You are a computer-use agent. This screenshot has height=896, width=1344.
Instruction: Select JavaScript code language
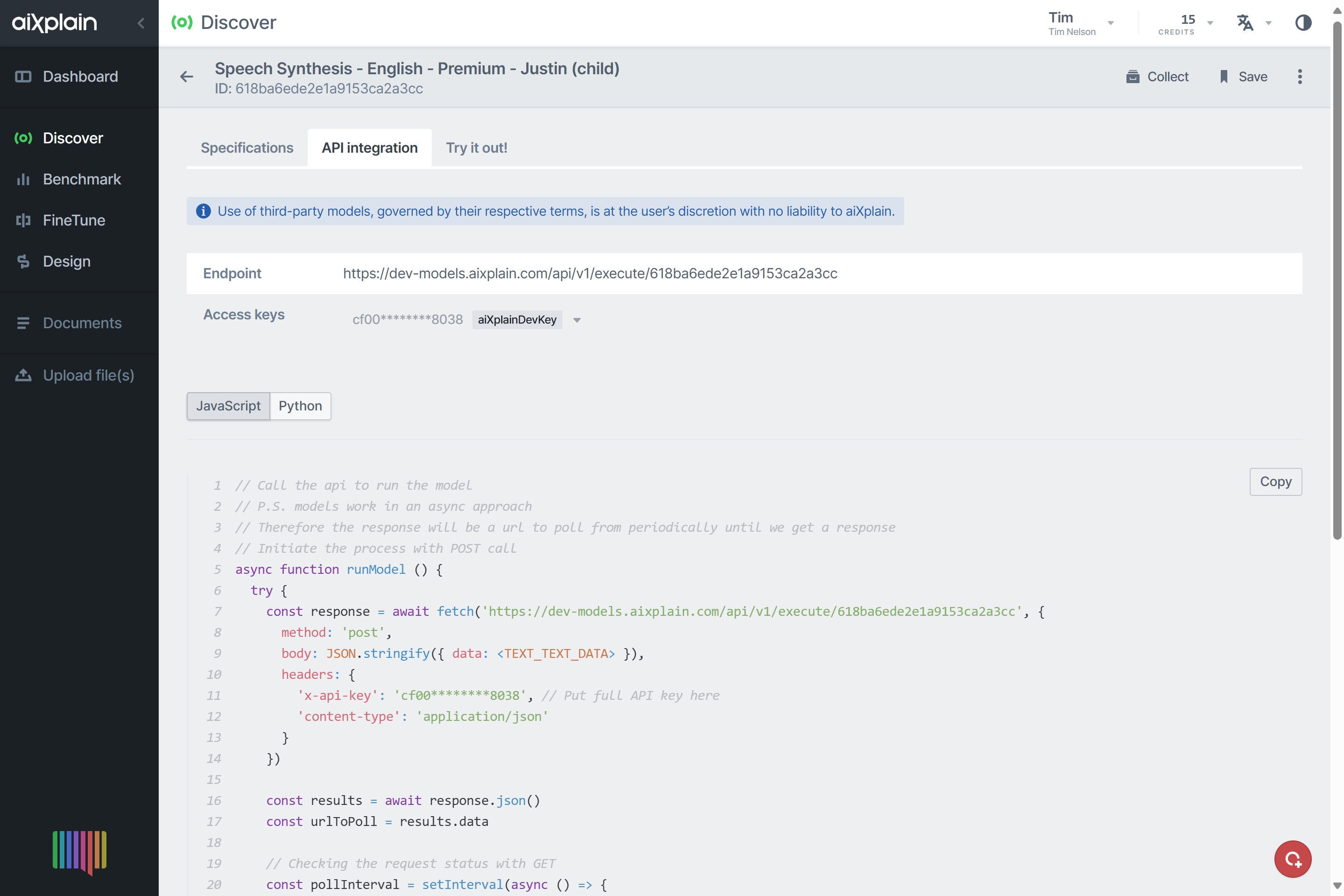228,406
